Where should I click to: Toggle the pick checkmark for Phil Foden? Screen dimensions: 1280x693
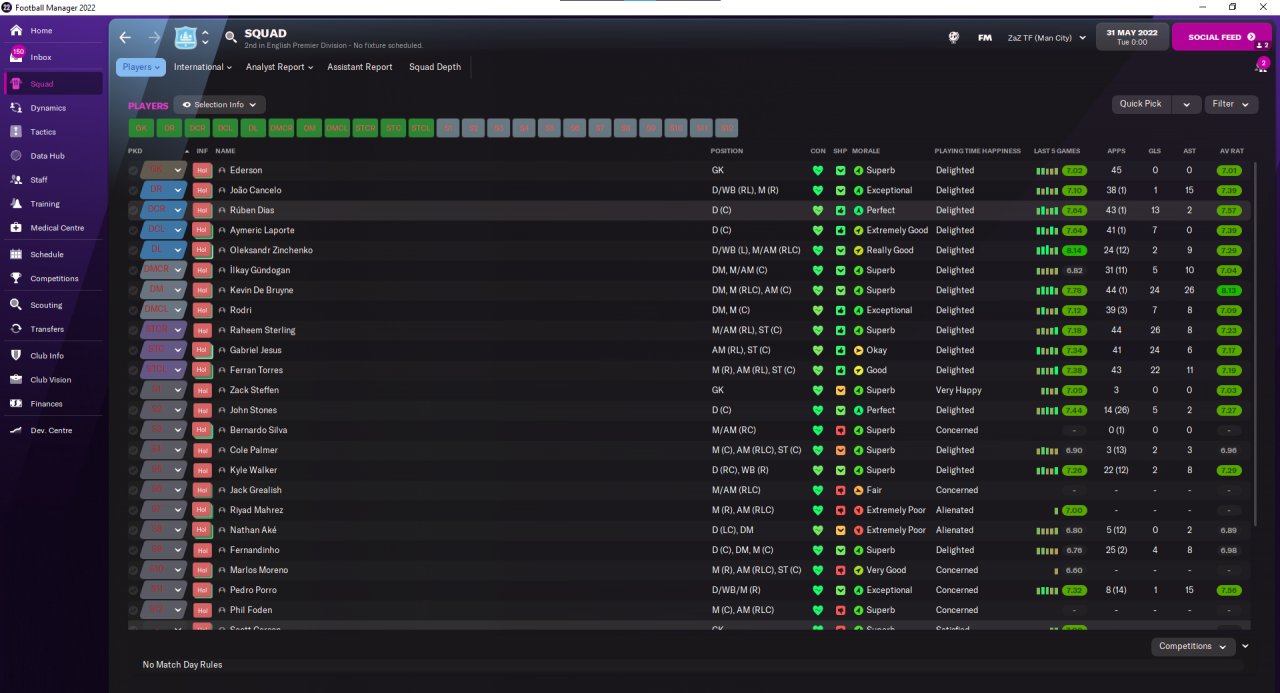pos(134,610)
